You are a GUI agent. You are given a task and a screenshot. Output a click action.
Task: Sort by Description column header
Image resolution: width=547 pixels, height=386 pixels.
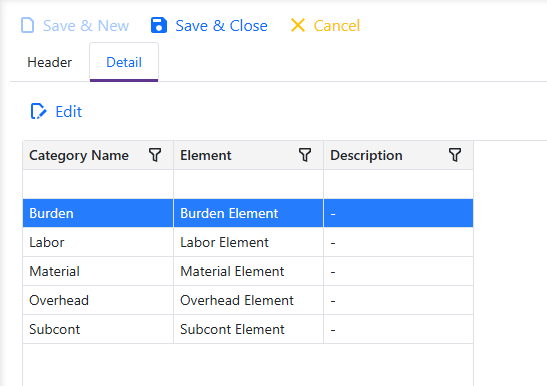pyautogui.click(x=366, y=155)
